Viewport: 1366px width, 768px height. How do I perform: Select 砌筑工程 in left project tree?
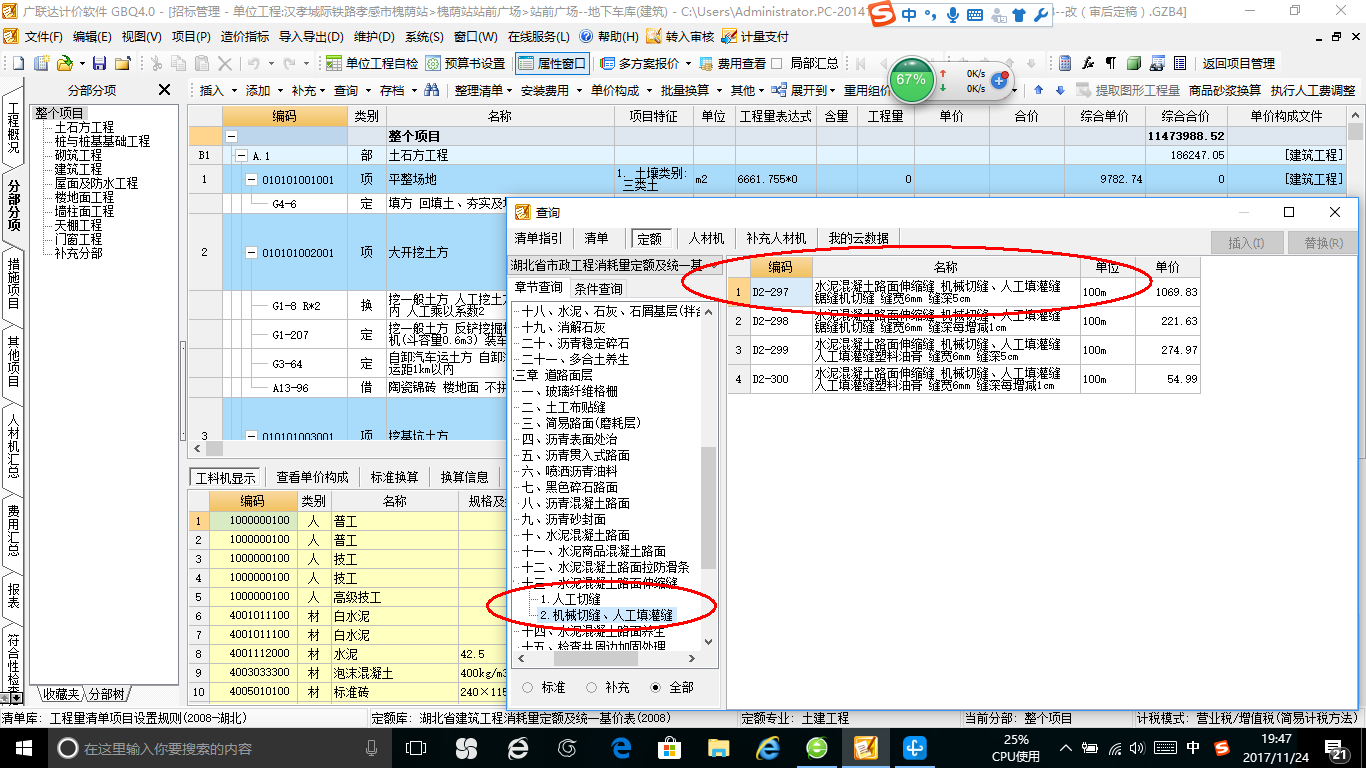coord(78,156)
